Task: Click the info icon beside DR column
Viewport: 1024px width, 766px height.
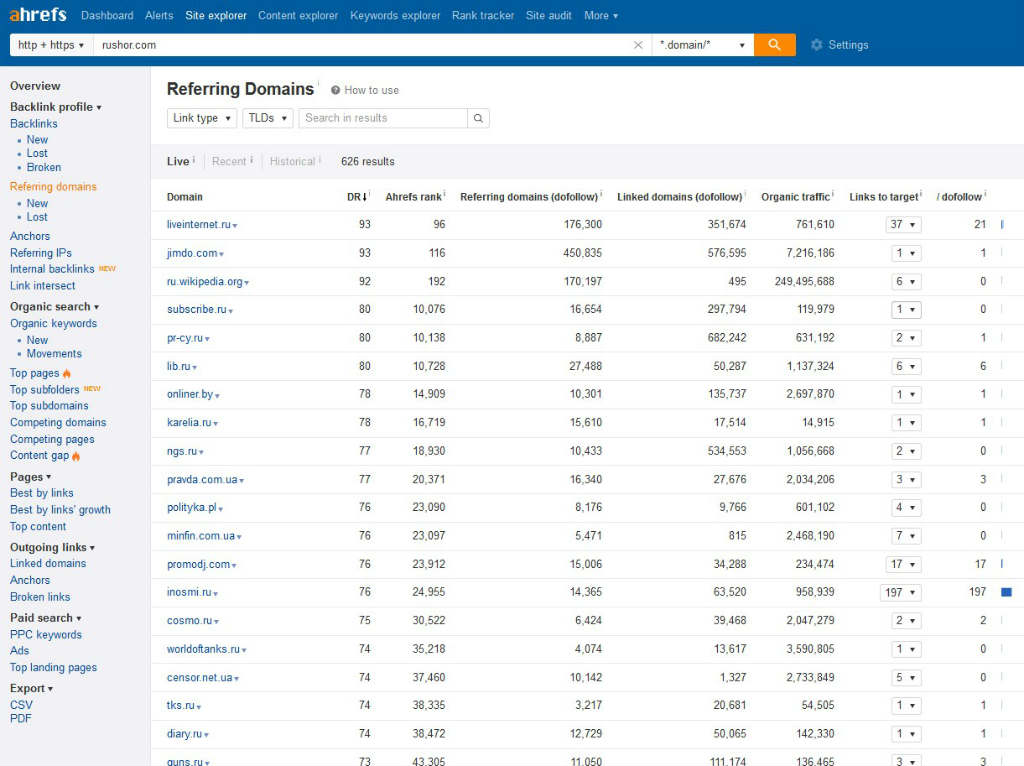Action: coord(370,195)
